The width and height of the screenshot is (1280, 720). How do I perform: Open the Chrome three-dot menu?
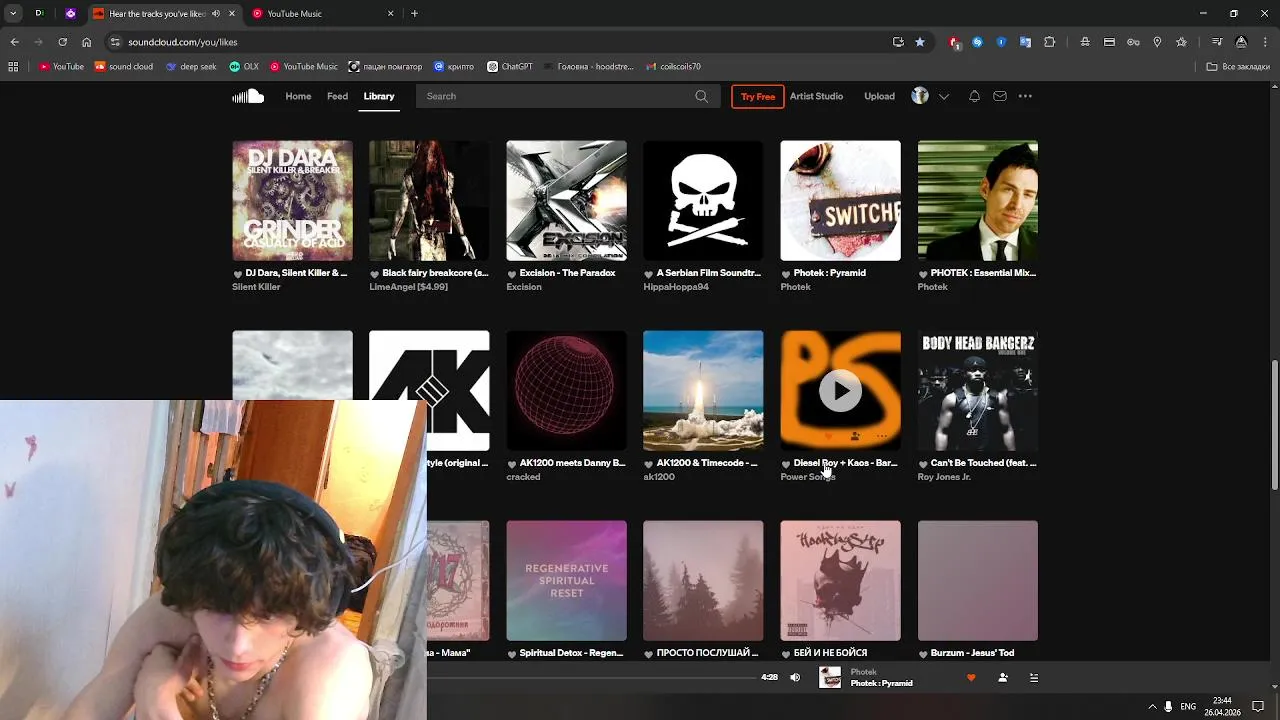[x=1265, y=42]
